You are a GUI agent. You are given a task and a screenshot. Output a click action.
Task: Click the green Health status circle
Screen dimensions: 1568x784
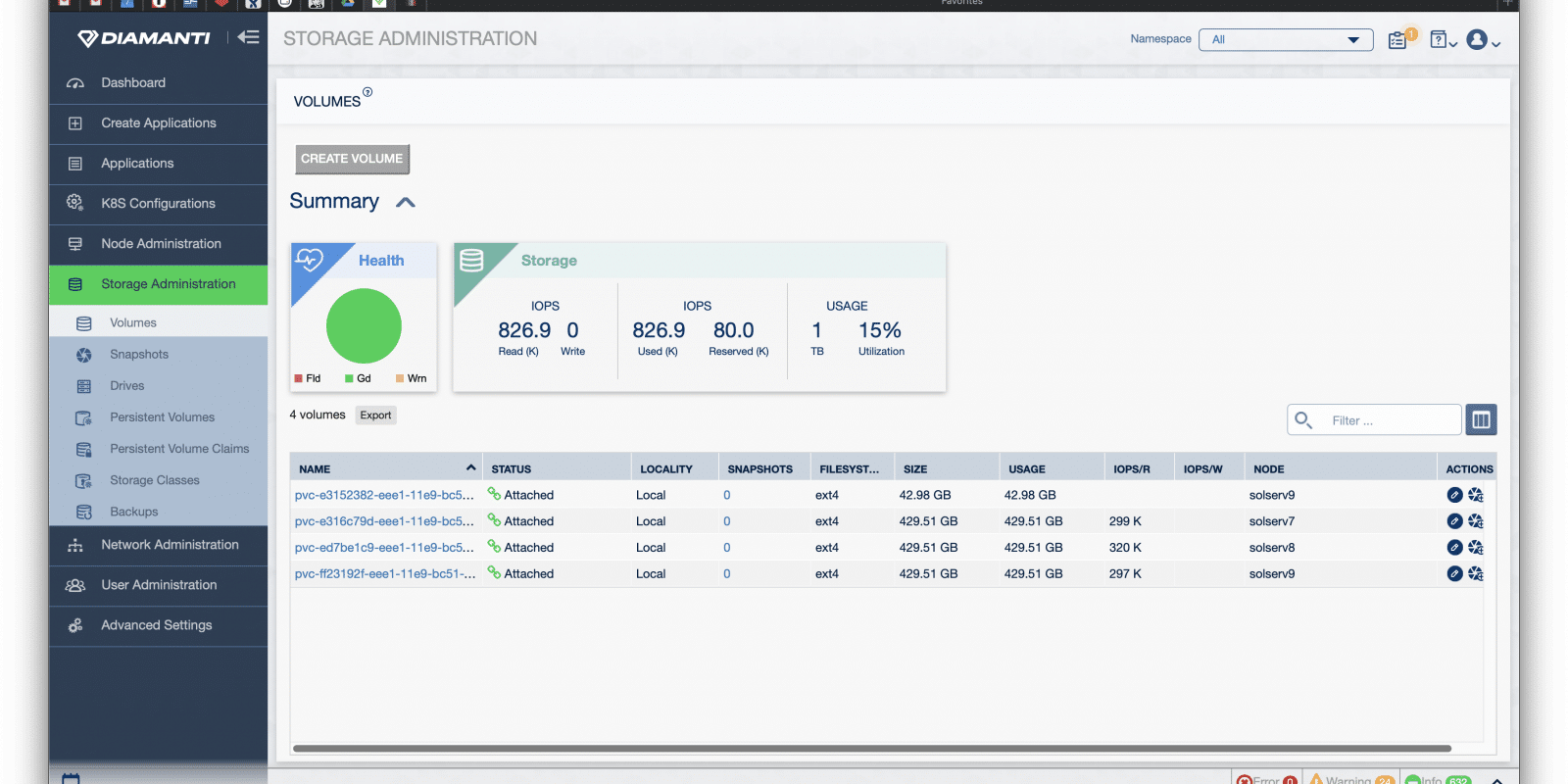[364, 326]
